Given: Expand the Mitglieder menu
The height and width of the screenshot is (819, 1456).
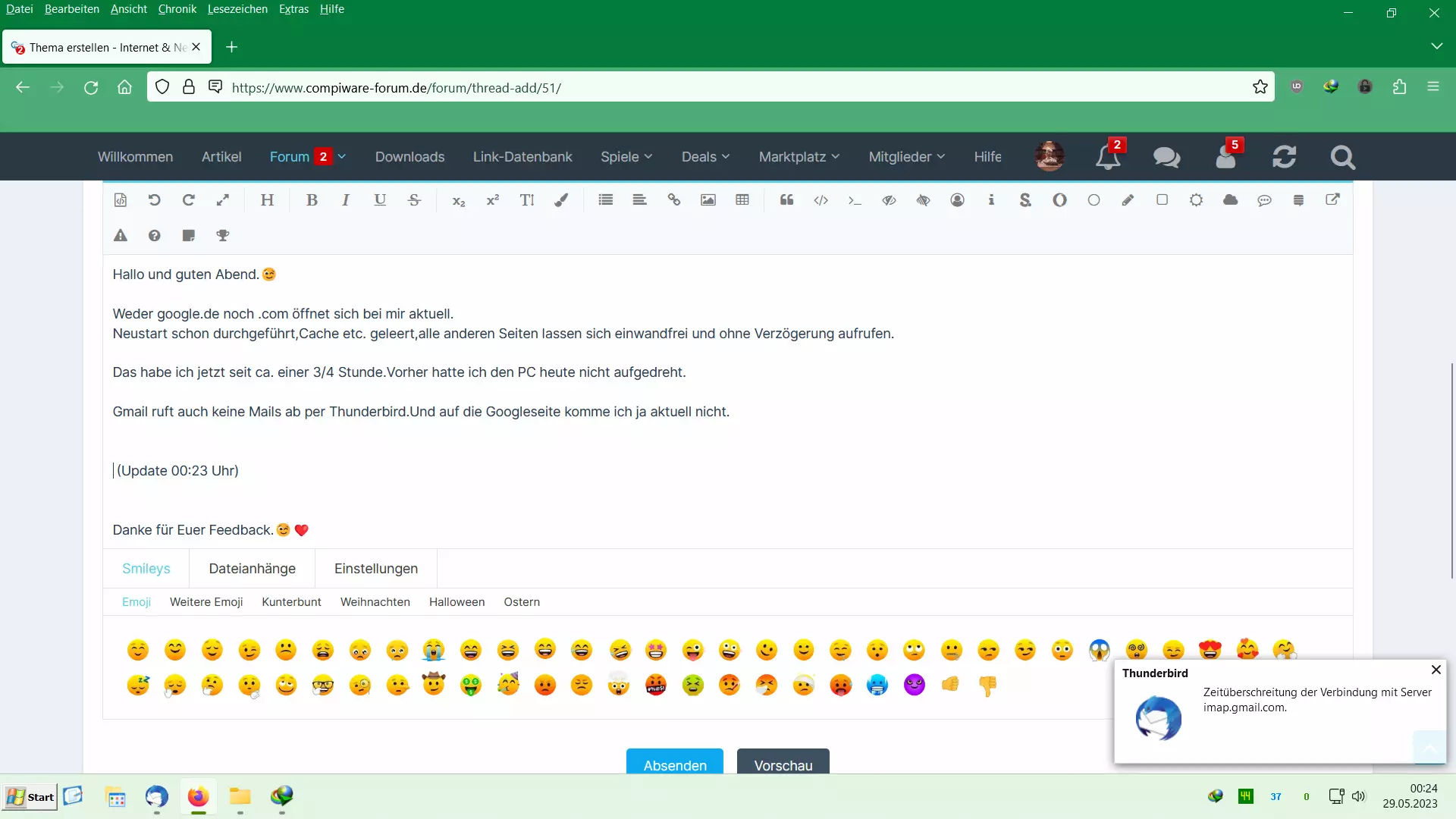Looking at the screenshot, I should (x=907, y=157).
